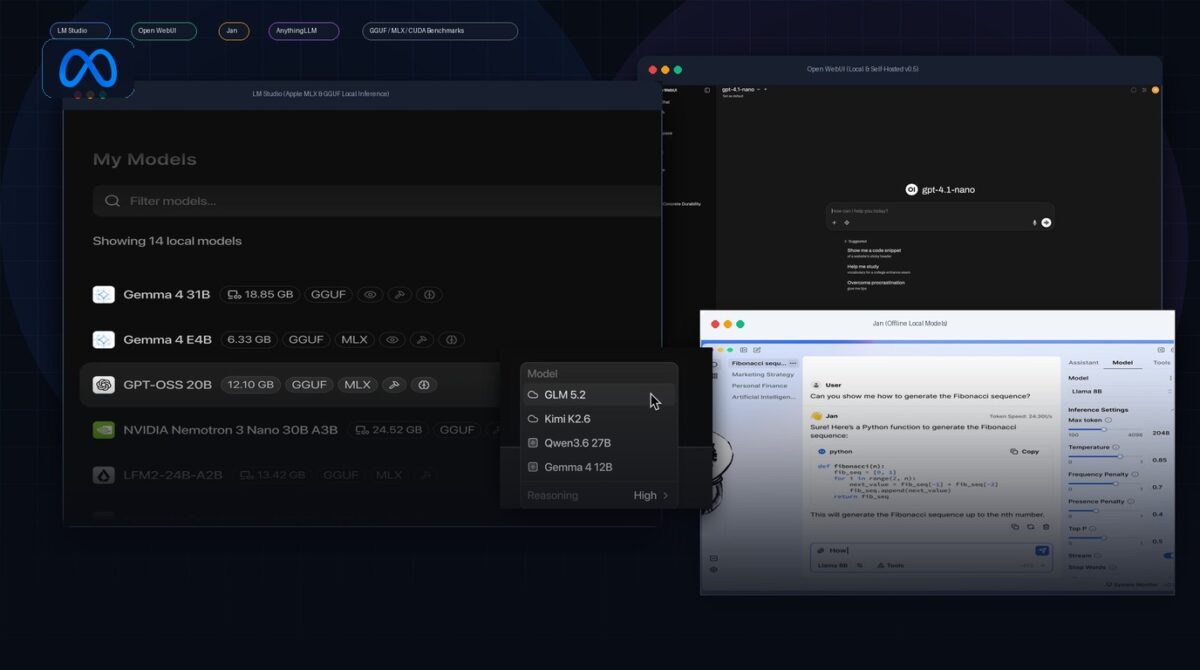This screenshot has width=1200, height=670.
Task: Click the OpenAI logo icon beside GPT-OSS 20B
Action: coord(104,385)
